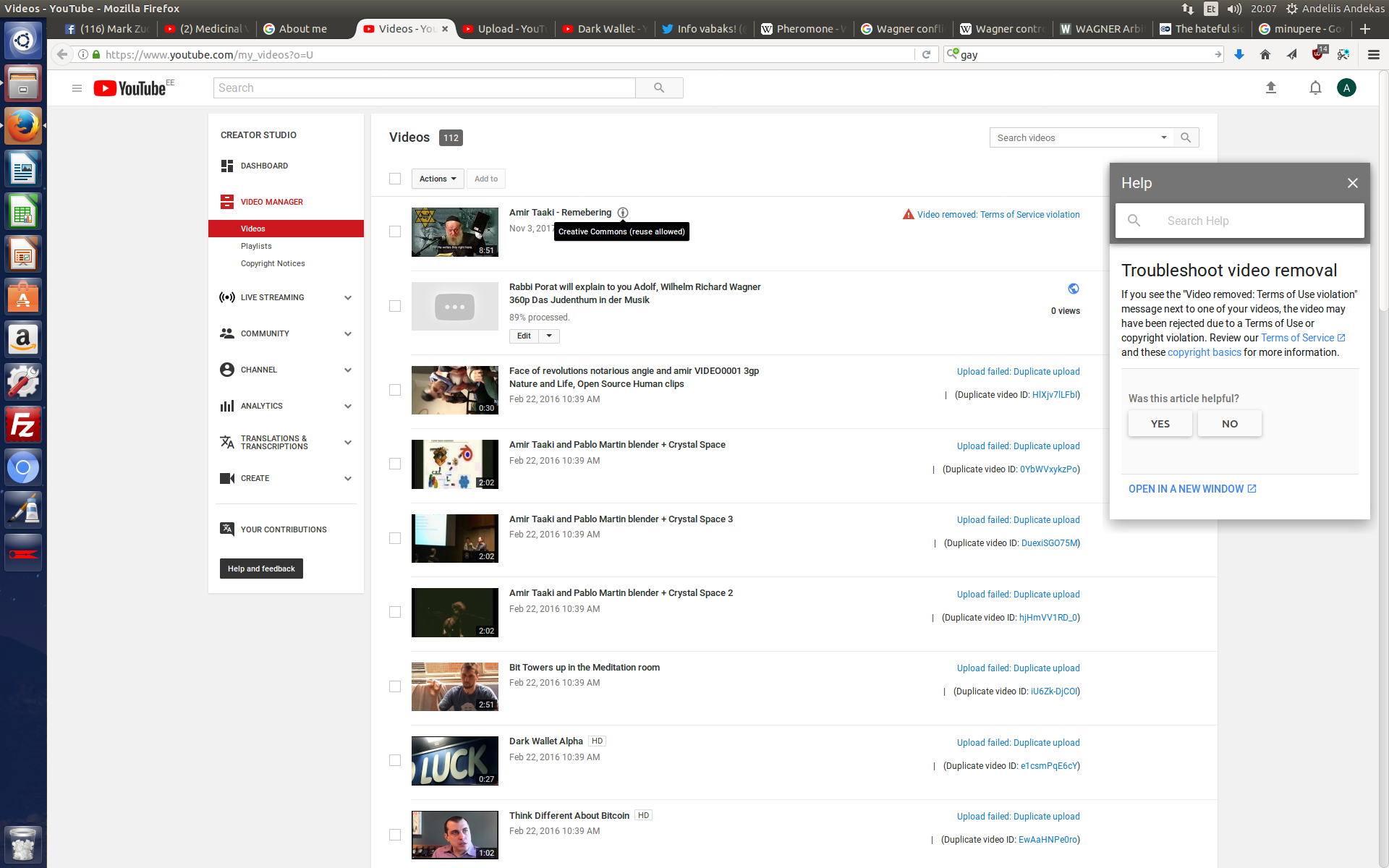Image resolution: width=1389 pixels, height=868 pixels.
Task: Click the Firefox home icon
Action: pos(1265,54)
